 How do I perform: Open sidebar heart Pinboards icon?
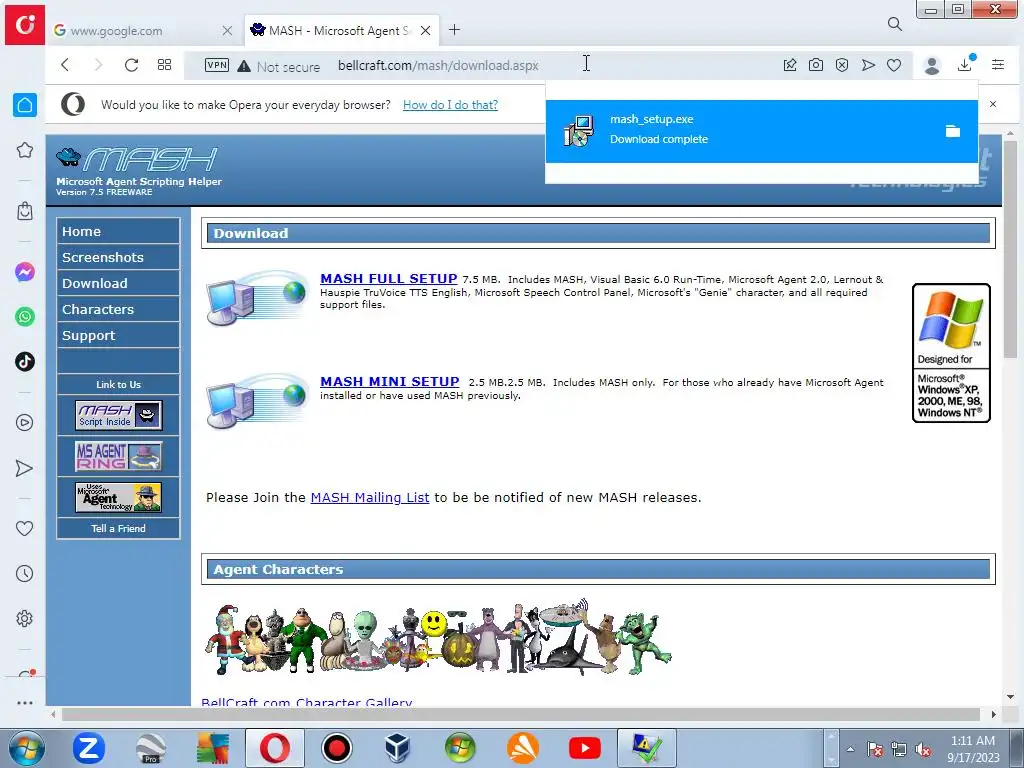(x=24, y=528)
